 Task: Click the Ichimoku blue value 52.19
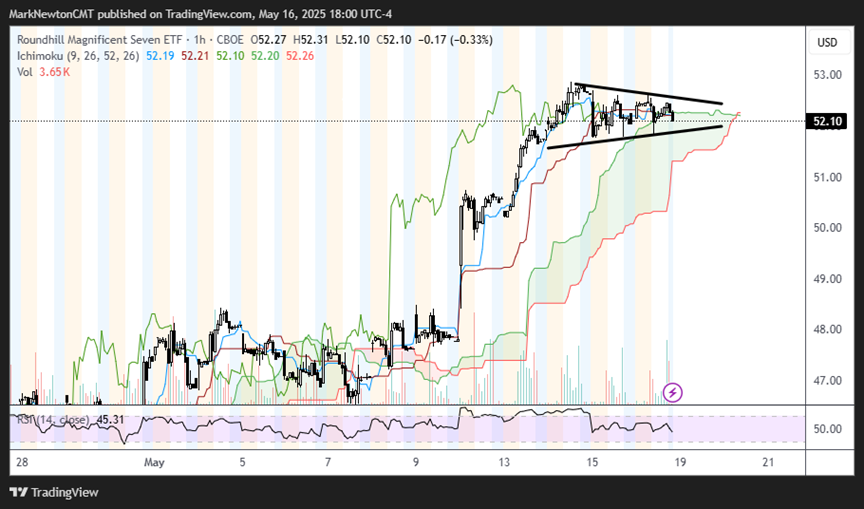coord(159,56)
